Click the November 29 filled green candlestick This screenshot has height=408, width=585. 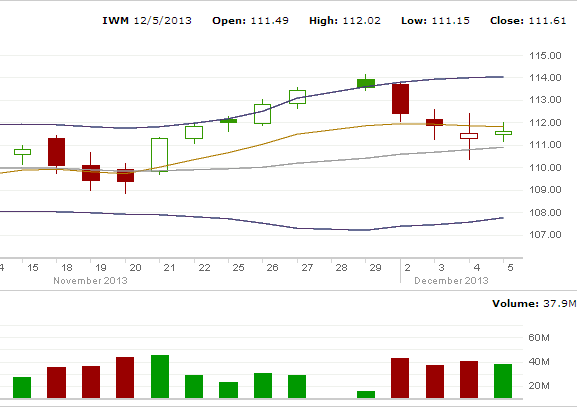366,83
